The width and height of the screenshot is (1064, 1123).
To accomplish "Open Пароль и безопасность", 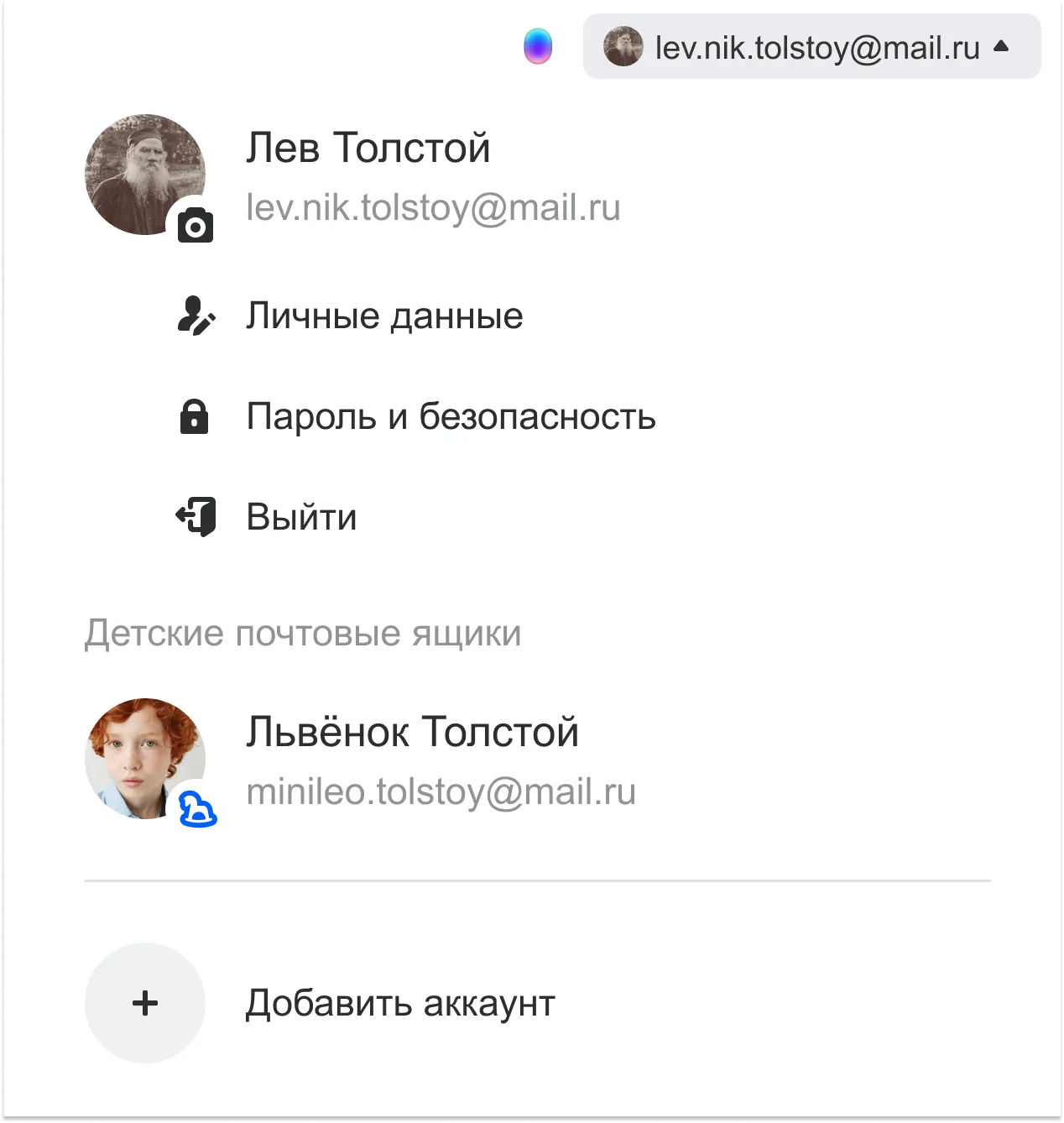I will (x=451, y=416).
